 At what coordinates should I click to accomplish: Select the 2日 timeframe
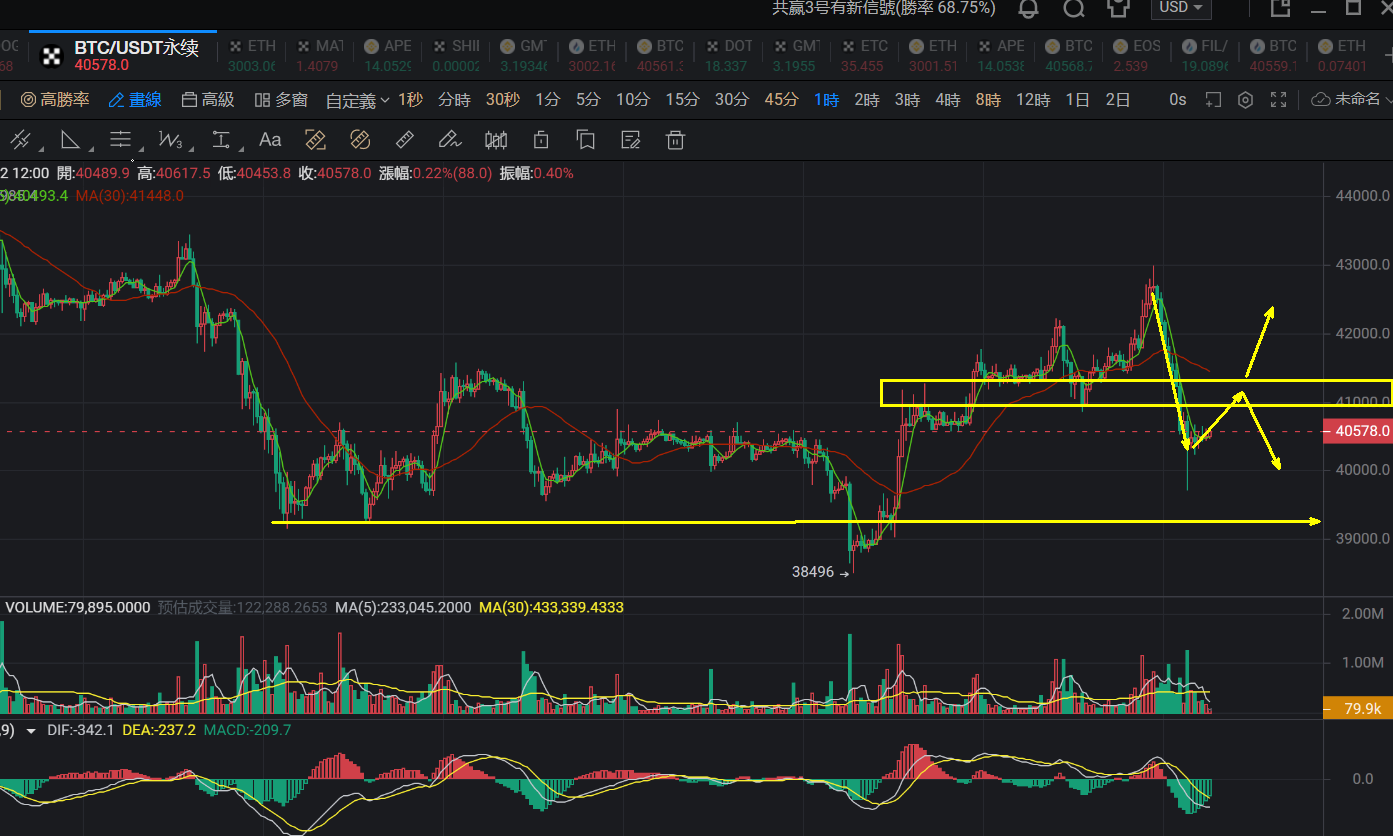pyautogui.click(x=1118, y=100)
